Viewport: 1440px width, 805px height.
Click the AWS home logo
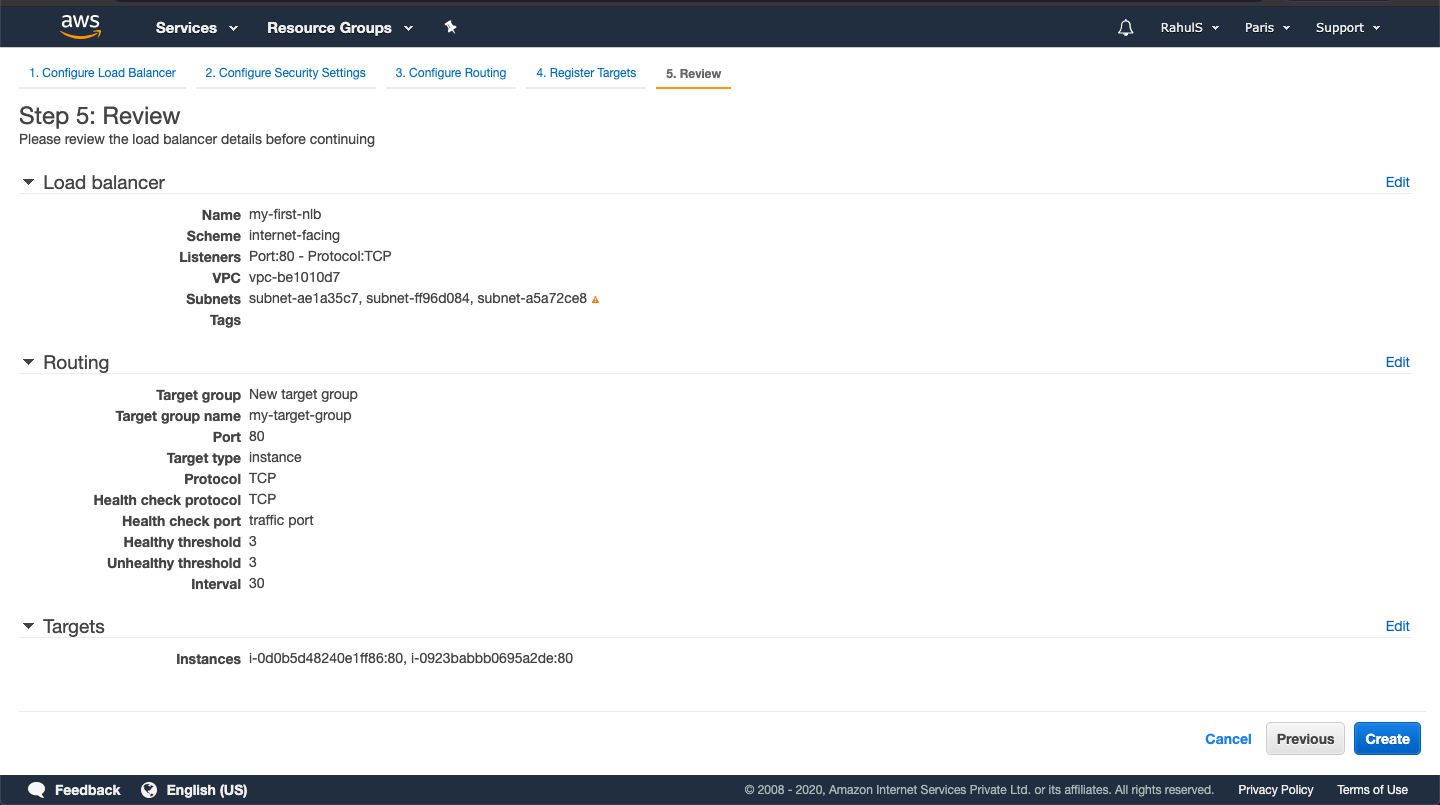pos(80,26)
